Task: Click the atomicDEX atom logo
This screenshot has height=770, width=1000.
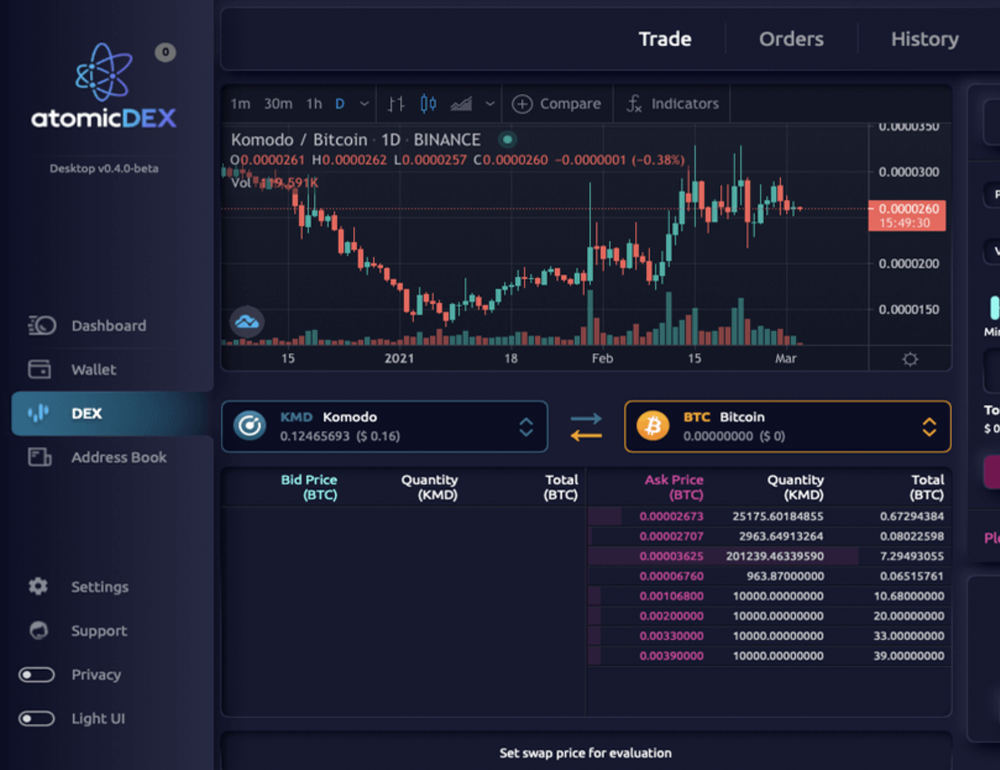Action: [x=104, y=72]
